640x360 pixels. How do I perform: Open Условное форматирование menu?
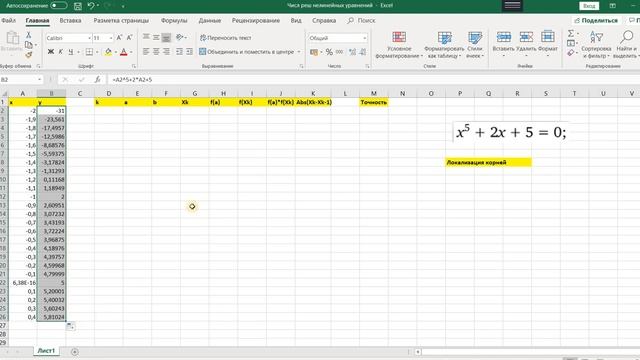399,44
